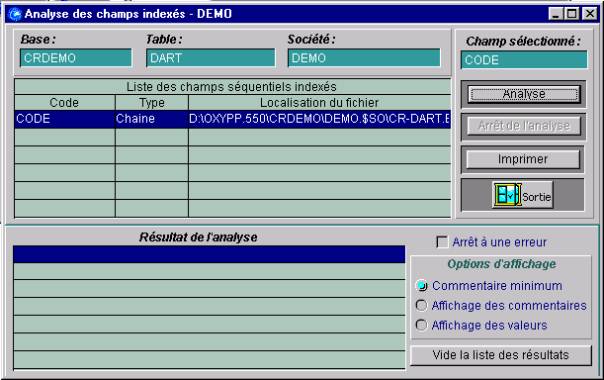Click the application icon in the title bar
This screenshot has width=604, height=380.
click(x=15, y=14)
